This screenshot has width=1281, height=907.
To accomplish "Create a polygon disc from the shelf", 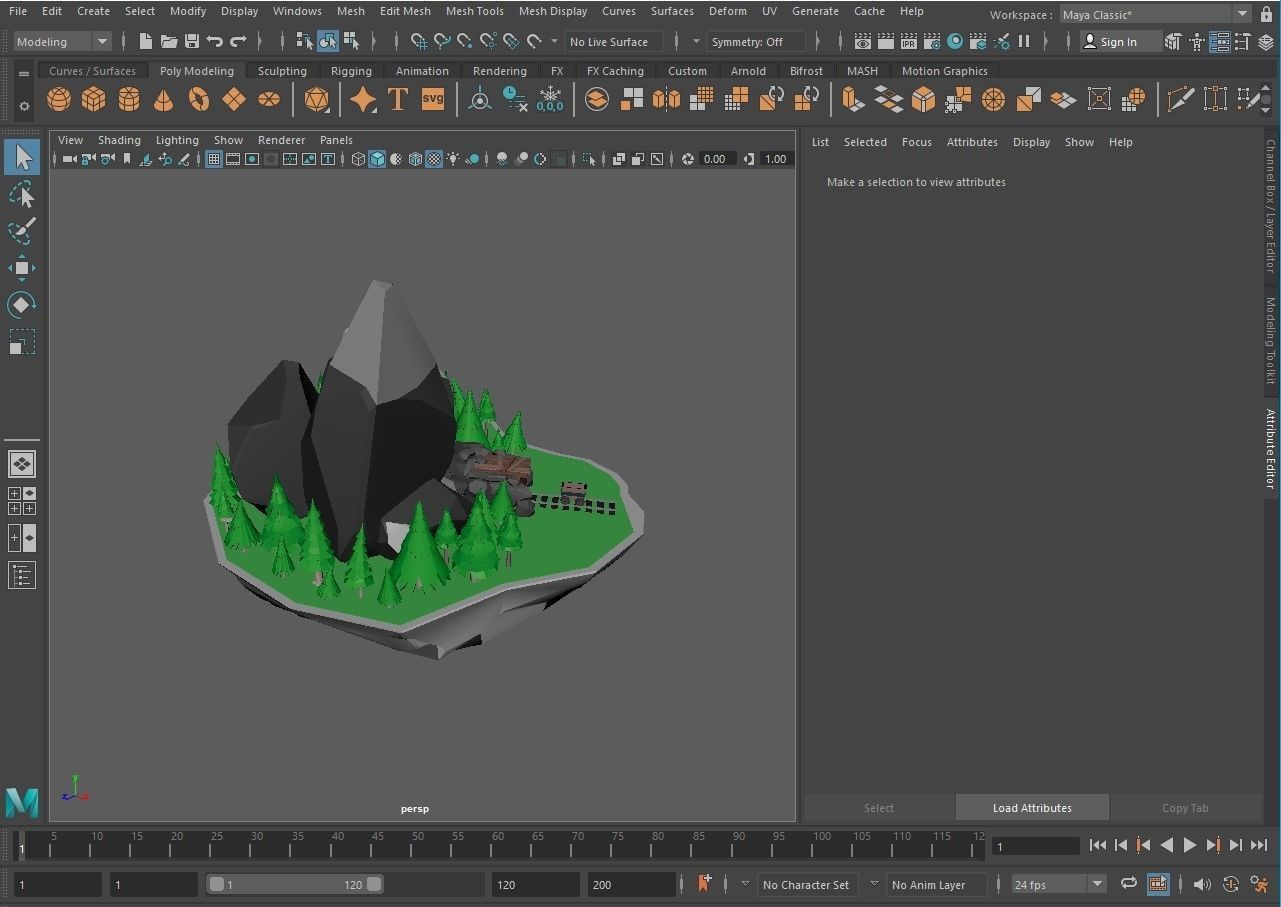I will point(269,99).
